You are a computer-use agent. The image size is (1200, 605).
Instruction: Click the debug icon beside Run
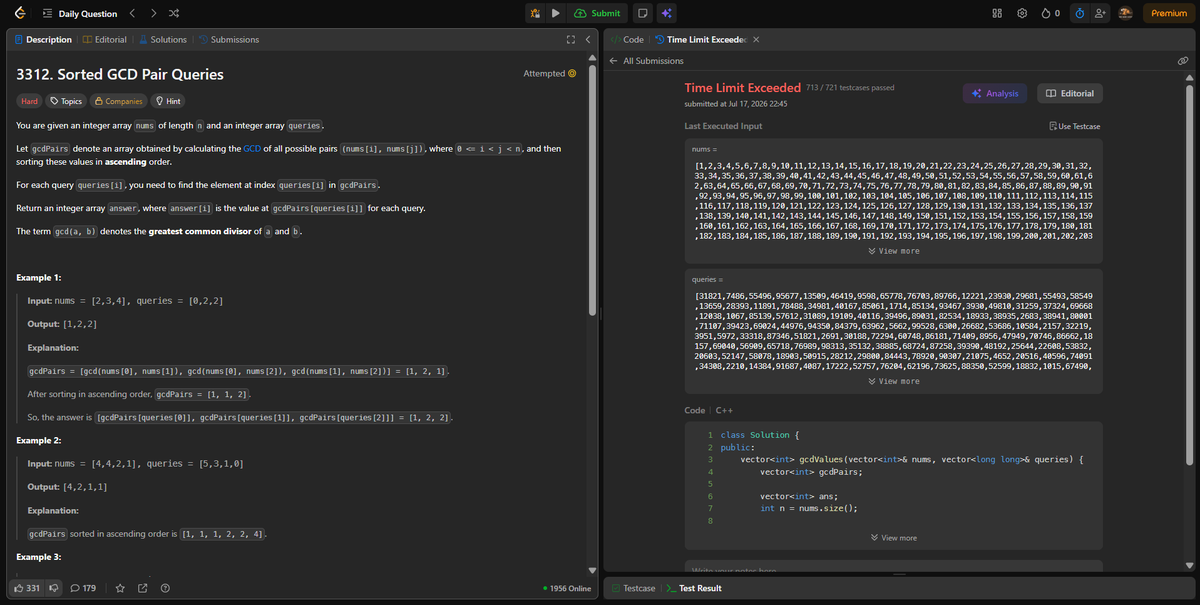pos(535,13)
